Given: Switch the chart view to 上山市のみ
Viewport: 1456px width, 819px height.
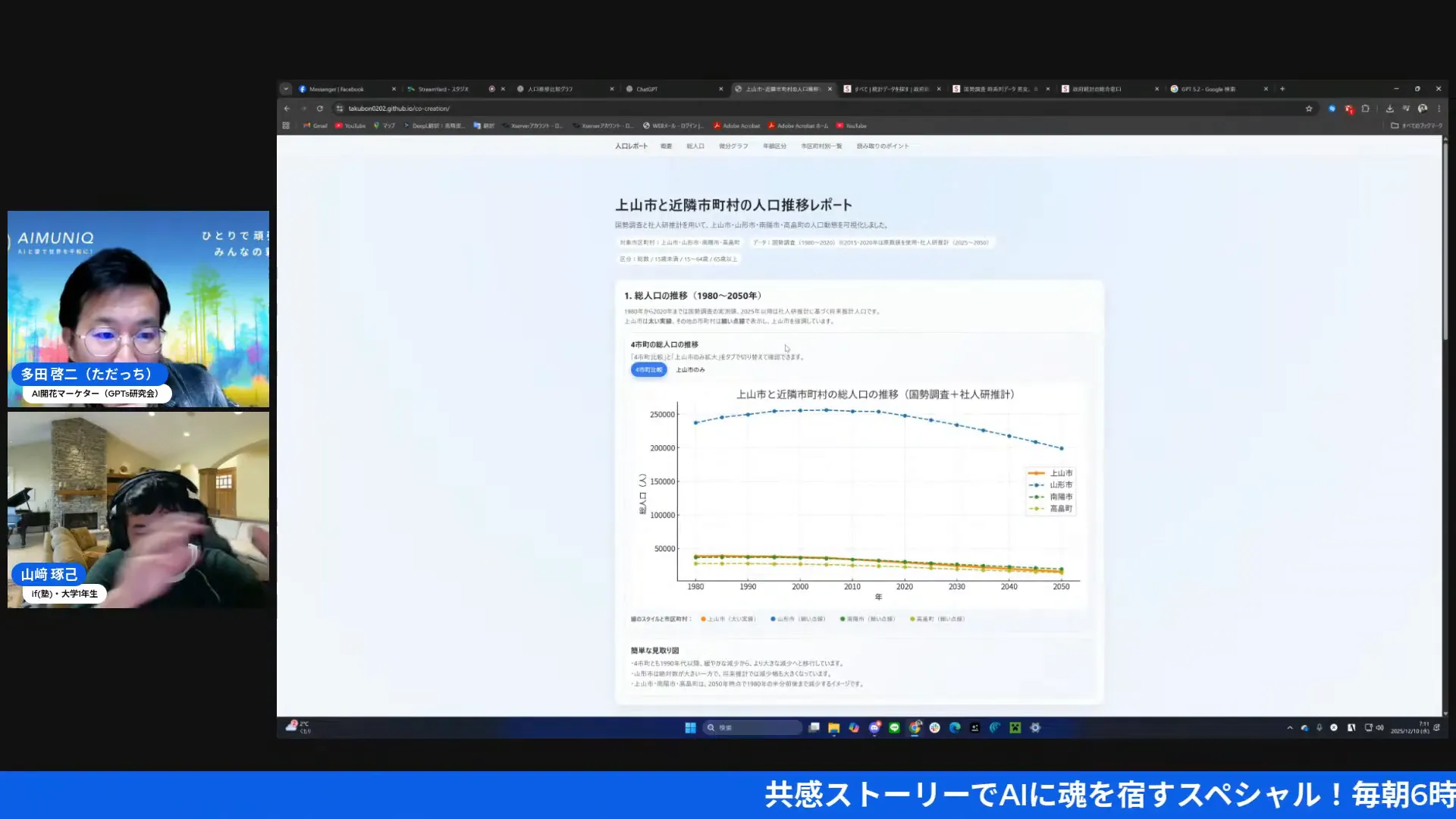Looking at the screenshot, I should 690,369.
